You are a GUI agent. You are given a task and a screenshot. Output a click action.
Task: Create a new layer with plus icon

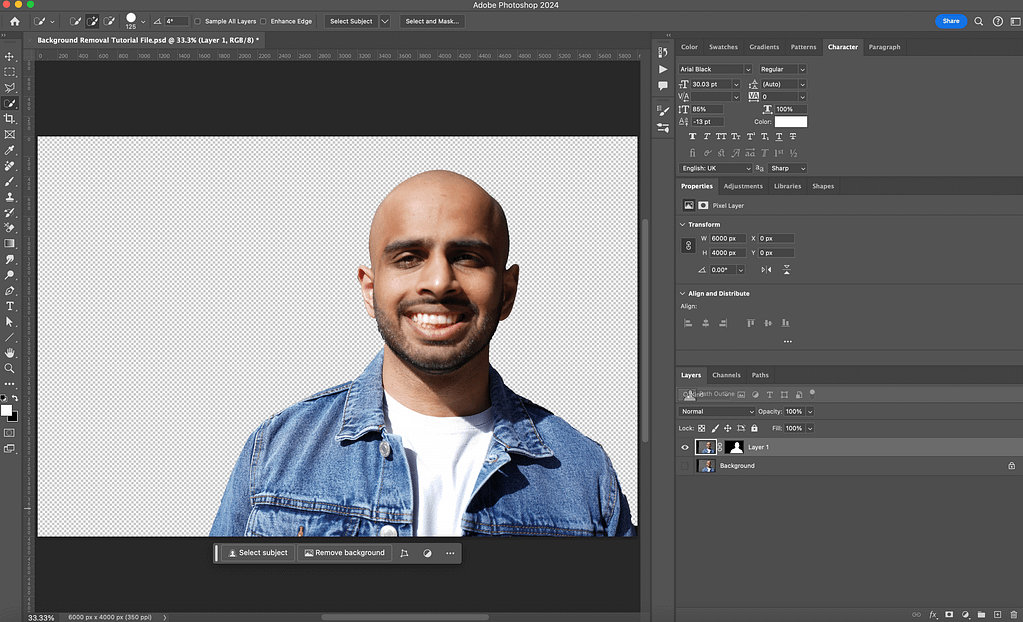coord(997,614)
